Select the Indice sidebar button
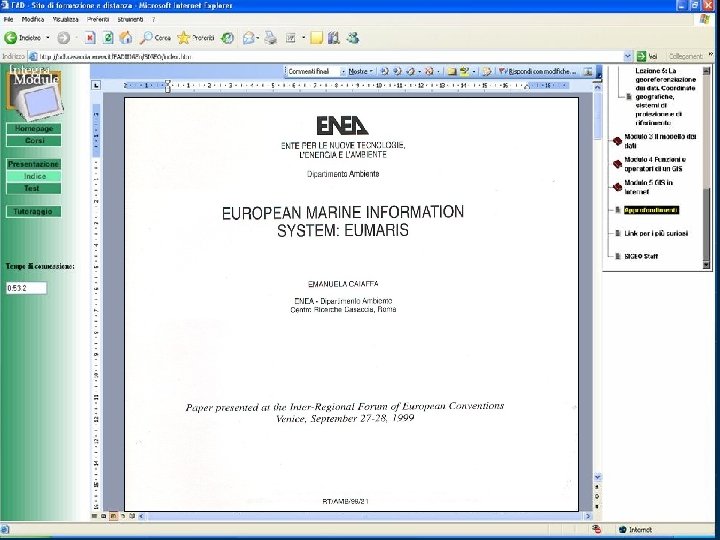Screen dimensions: 720x540 click(x=34, y=176)
